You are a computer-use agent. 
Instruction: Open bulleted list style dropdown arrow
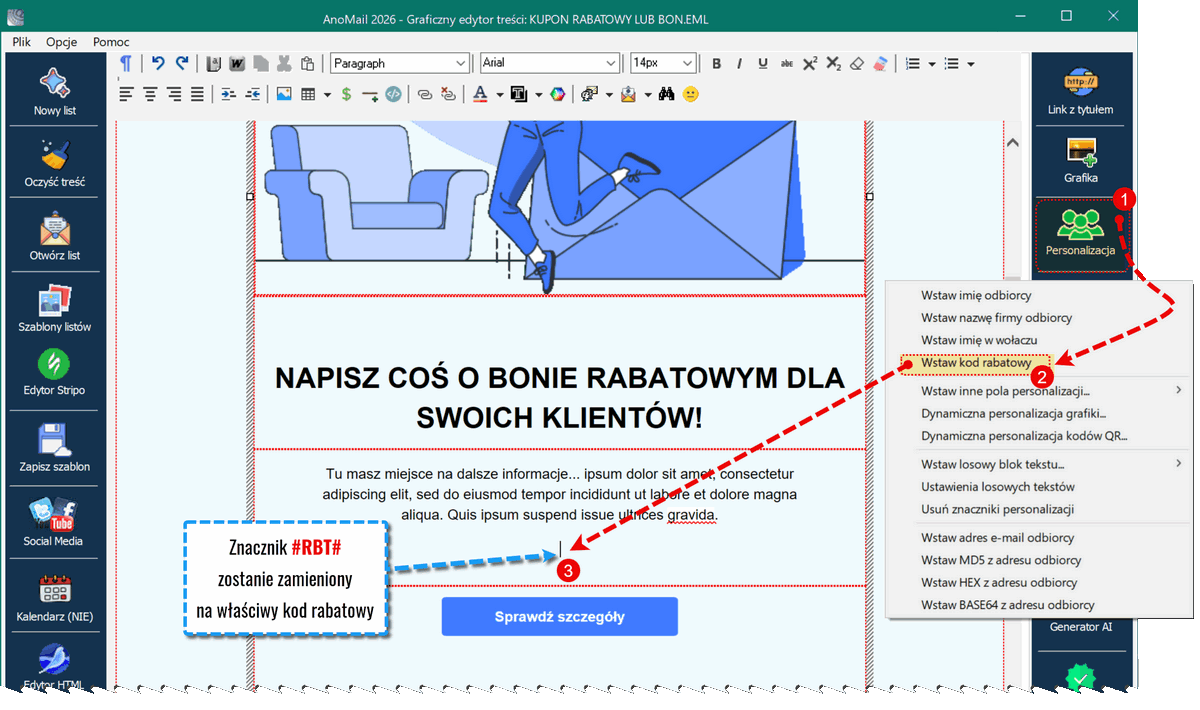pos(970,63)
